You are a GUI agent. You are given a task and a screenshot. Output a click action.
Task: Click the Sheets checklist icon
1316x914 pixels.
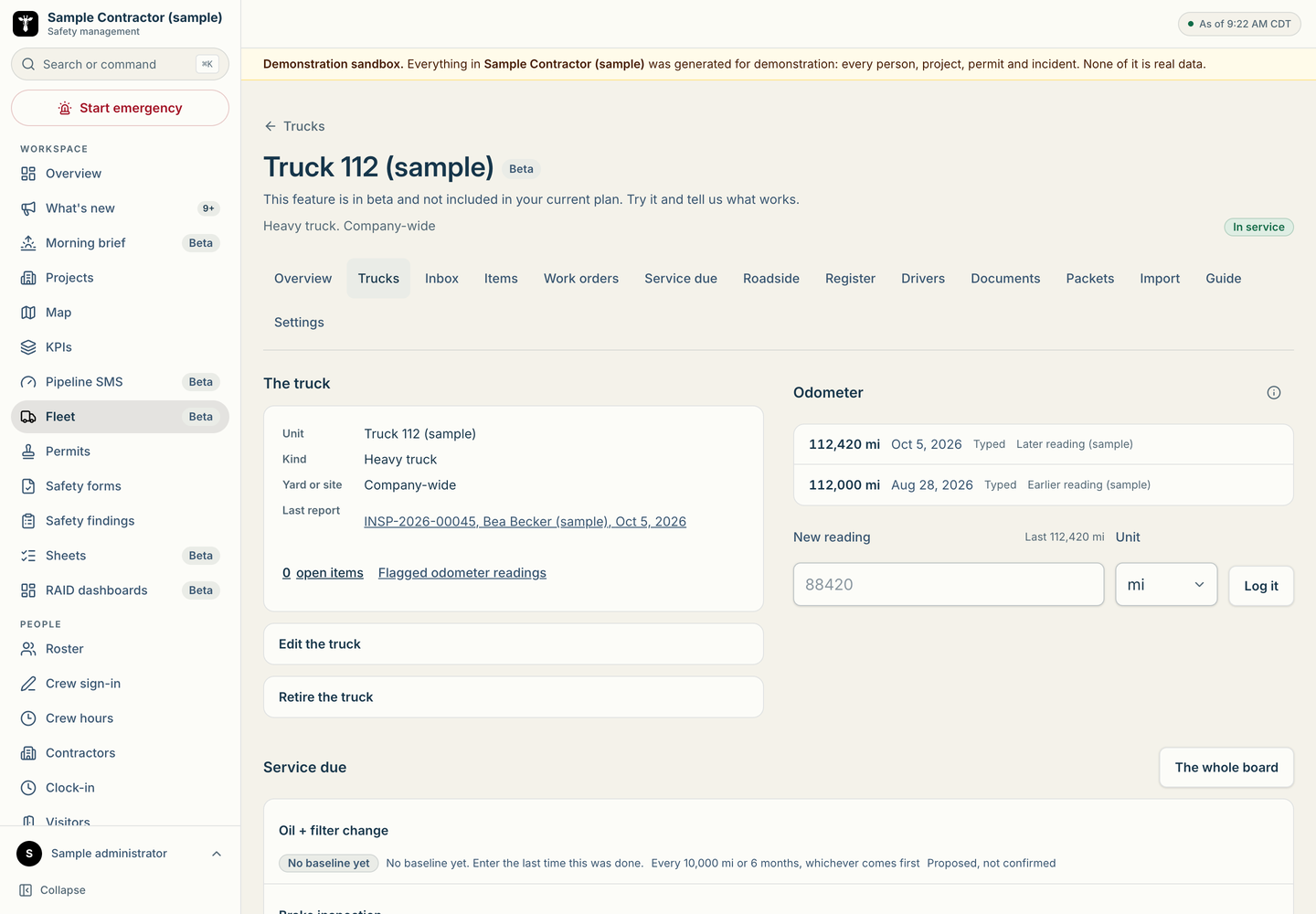pyautogui.click(x=28, y=556)
